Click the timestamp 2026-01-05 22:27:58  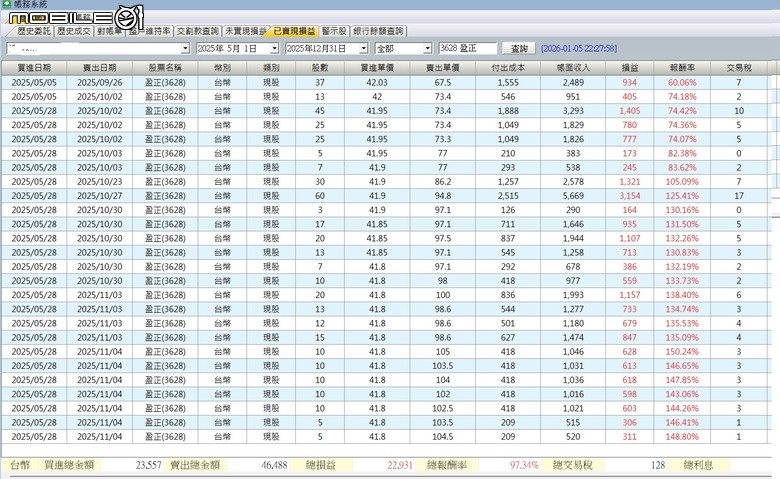click(x=579, y=48)
